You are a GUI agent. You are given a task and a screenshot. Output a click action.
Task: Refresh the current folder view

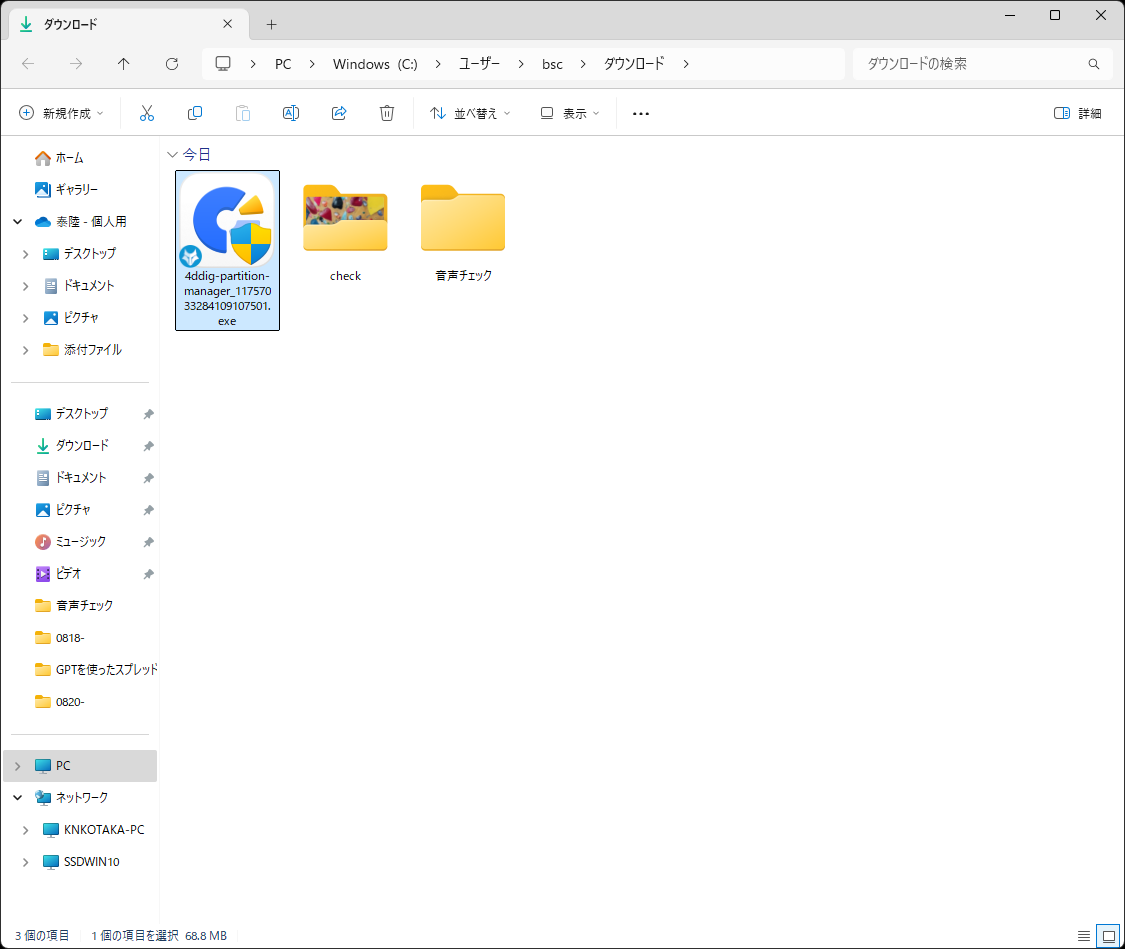click(x=171, y=64)
